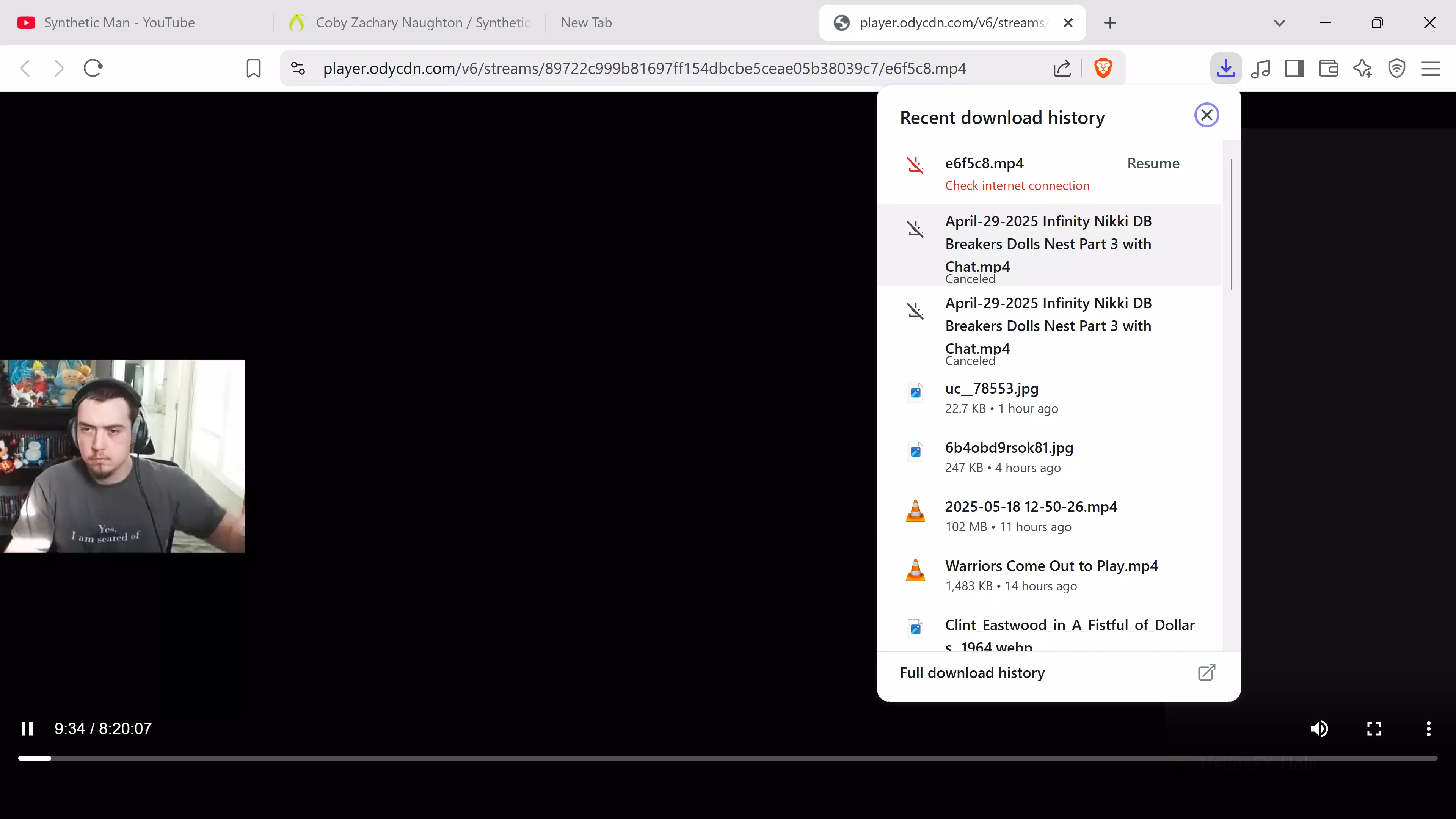Switch to Coby Zachary Naughton tab

[x=410, y=23]
